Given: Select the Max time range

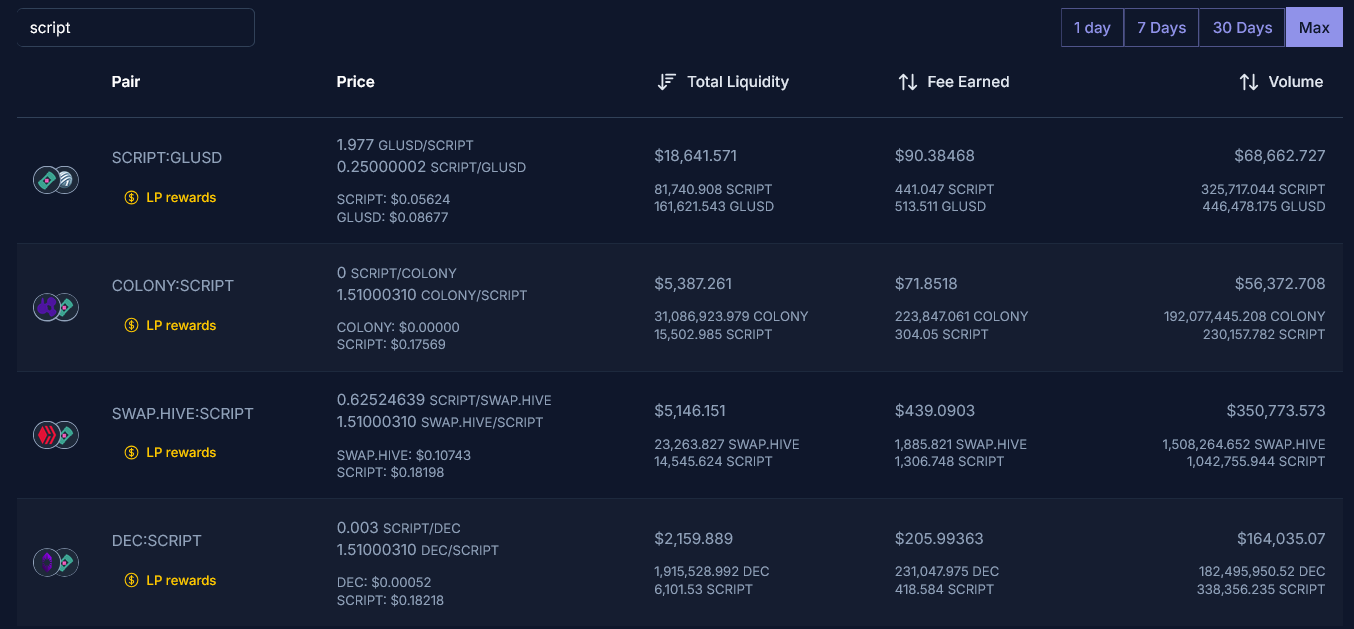Looking at the screenshot, I should click(x=1314, y=28).
